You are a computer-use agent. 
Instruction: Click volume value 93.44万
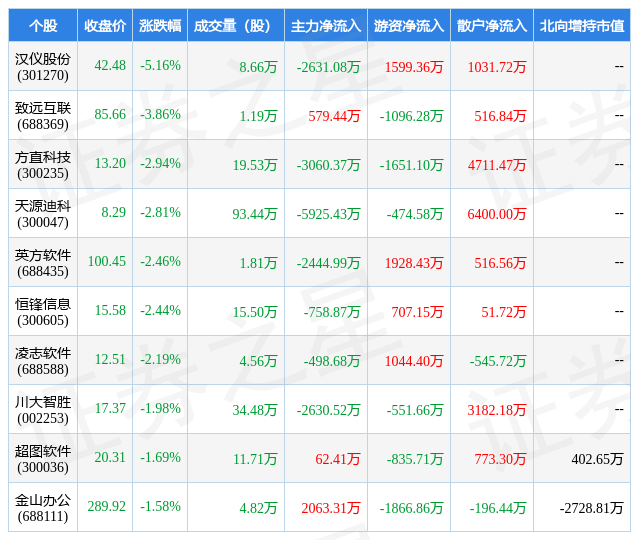[255, 214]
